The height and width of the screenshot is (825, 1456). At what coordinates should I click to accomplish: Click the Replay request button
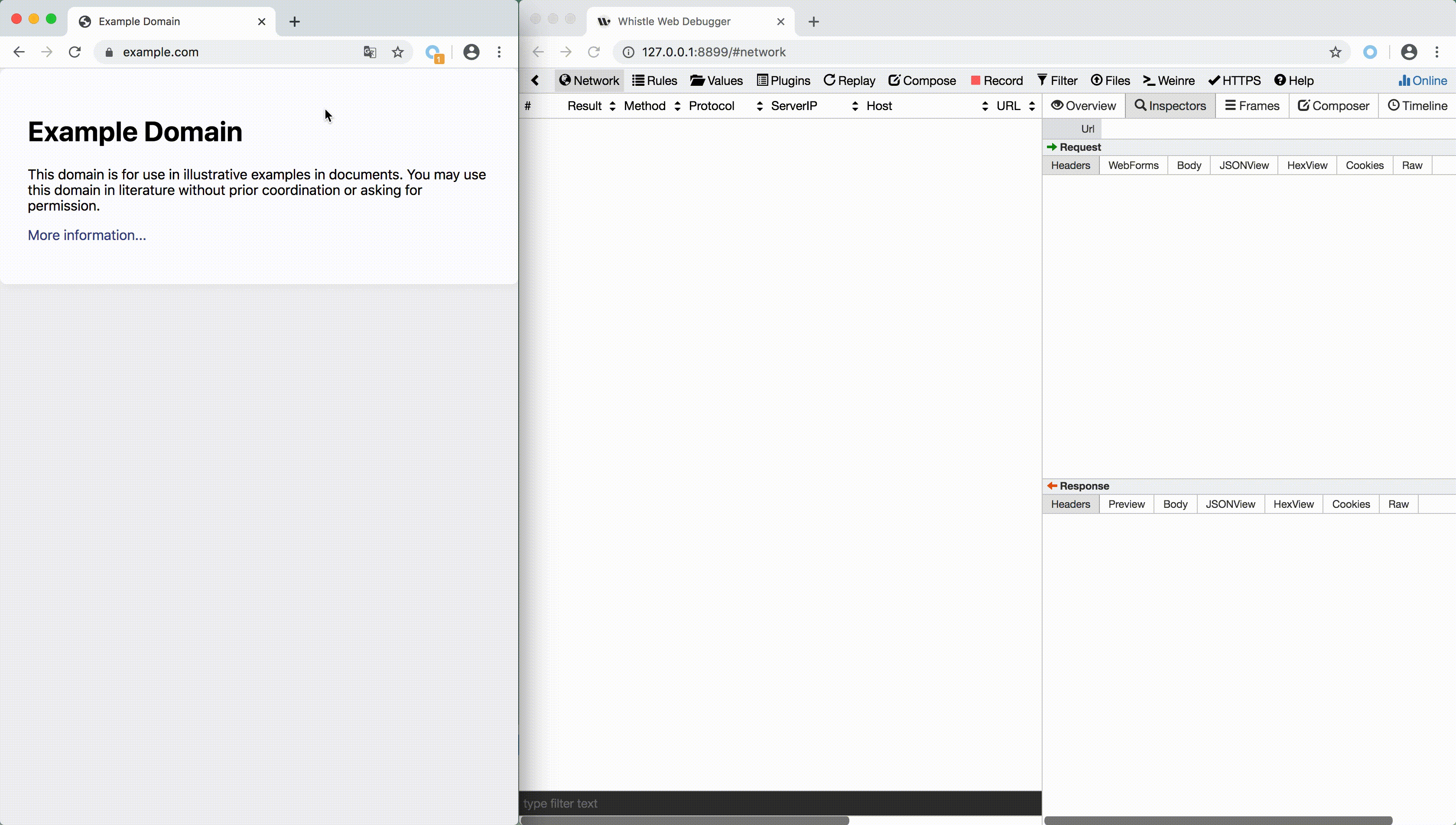coord(849,81)
